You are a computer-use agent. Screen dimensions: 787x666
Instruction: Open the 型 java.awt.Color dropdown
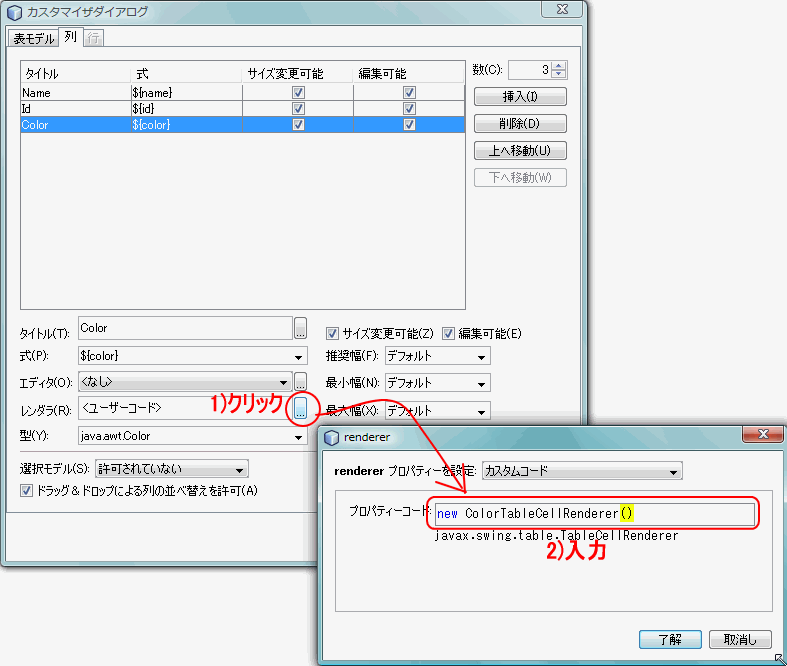(x=191, y=436)
